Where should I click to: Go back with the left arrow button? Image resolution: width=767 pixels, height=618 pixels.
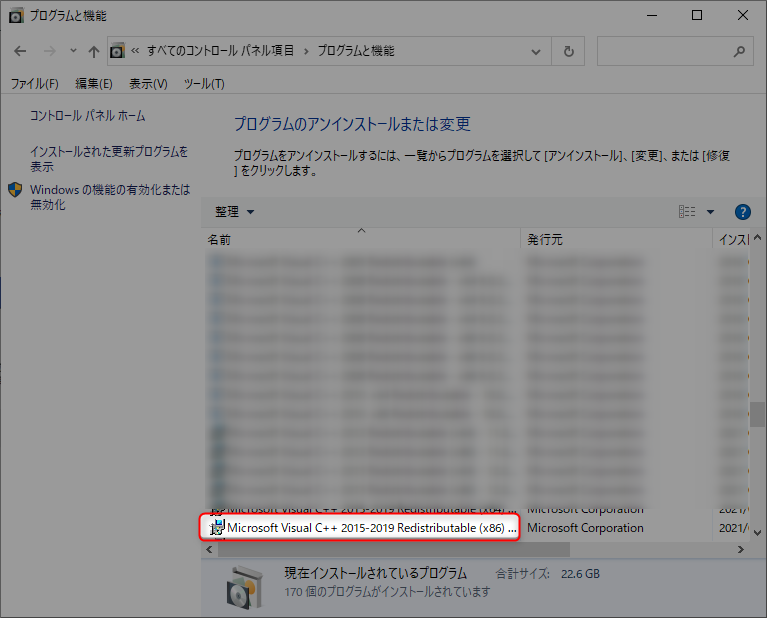(x=20, y=51)
